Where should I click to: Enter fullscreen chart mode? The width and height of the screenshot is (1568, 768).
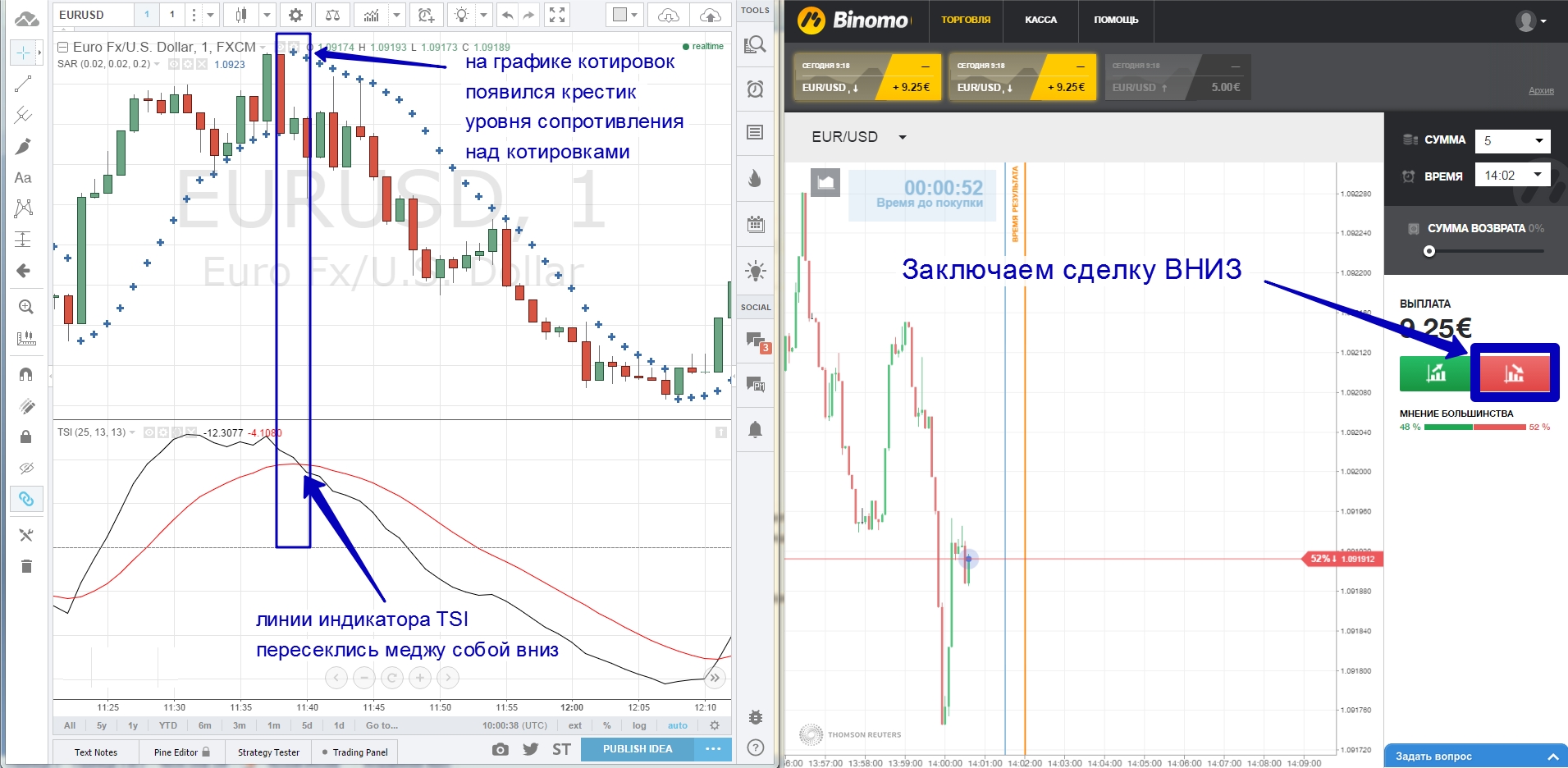557,15
